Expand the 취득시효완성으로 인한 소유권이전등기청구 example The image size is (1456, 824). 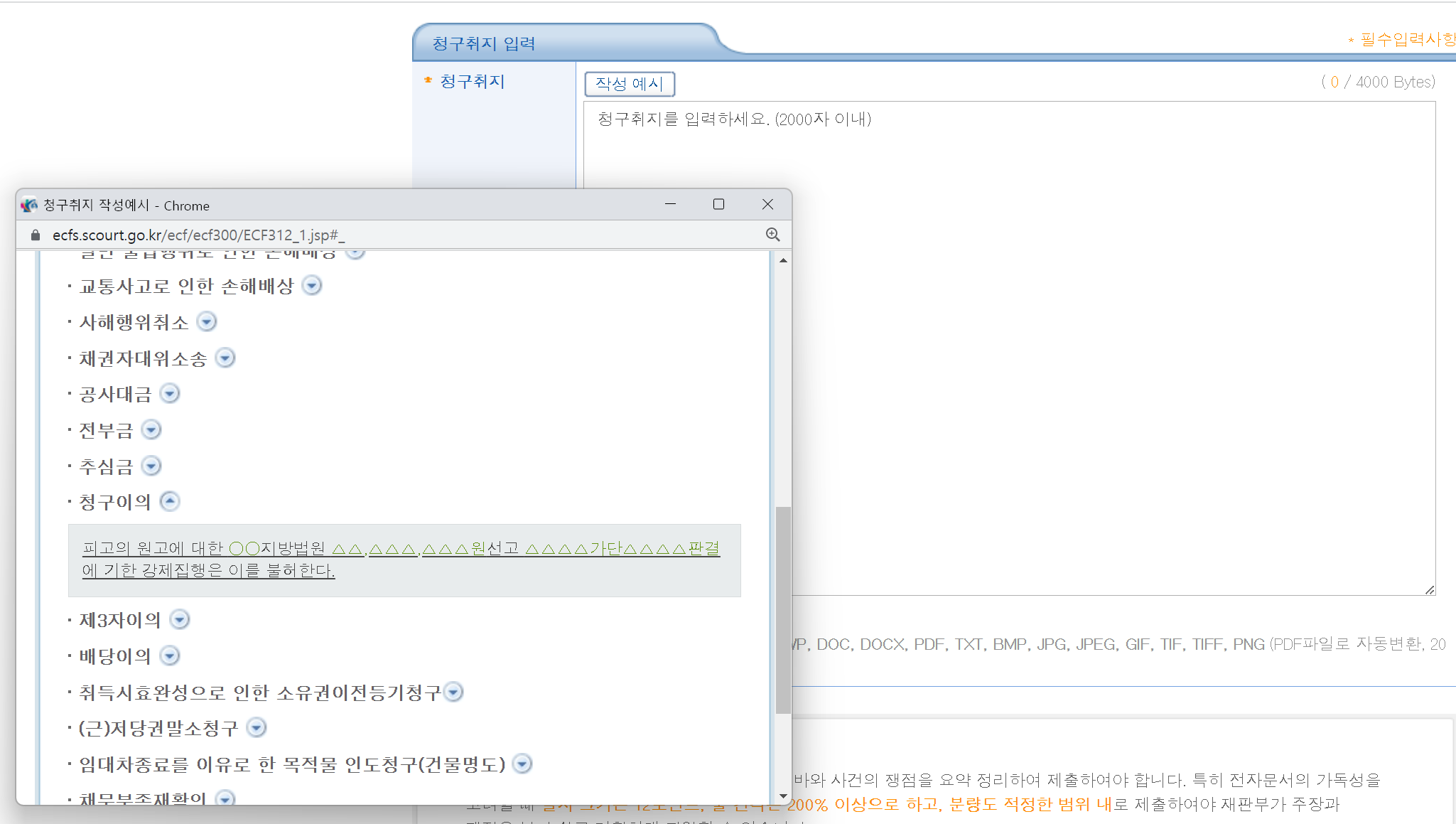(x=453, y=692)
